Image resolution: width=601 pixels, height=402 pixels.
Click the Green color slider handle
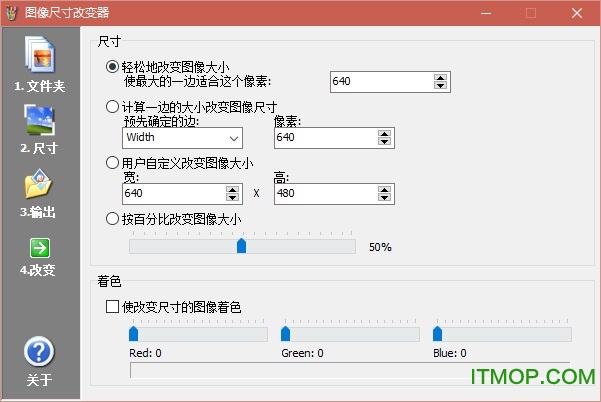click(x=286, y=333)
